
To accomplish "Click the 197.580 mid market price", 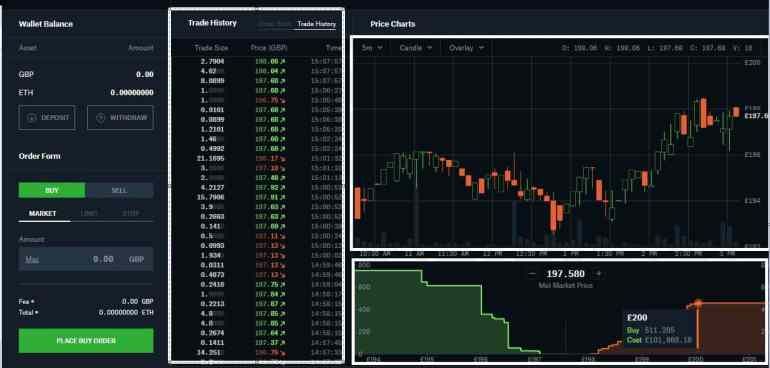I will (565, 274).
